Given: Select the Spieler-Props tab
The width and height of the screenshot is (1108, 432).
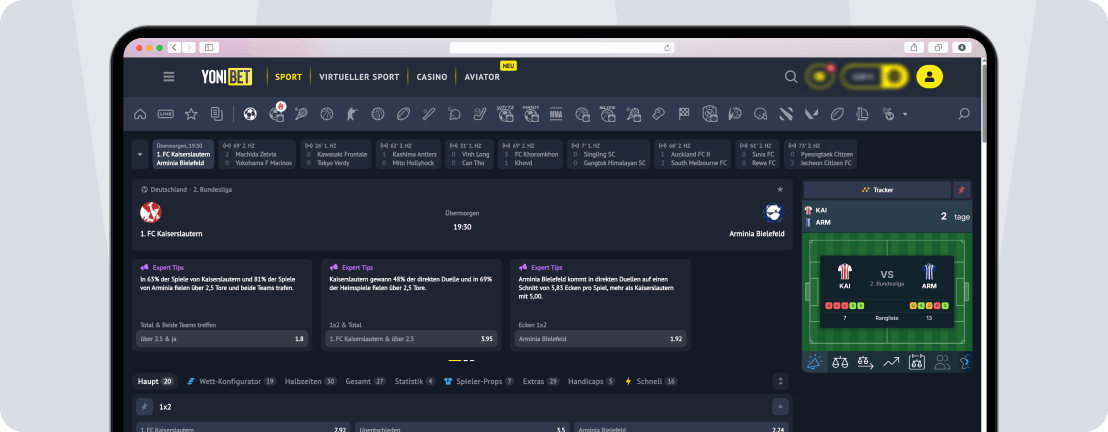Looking at the screenshot, I should [478, 381].
